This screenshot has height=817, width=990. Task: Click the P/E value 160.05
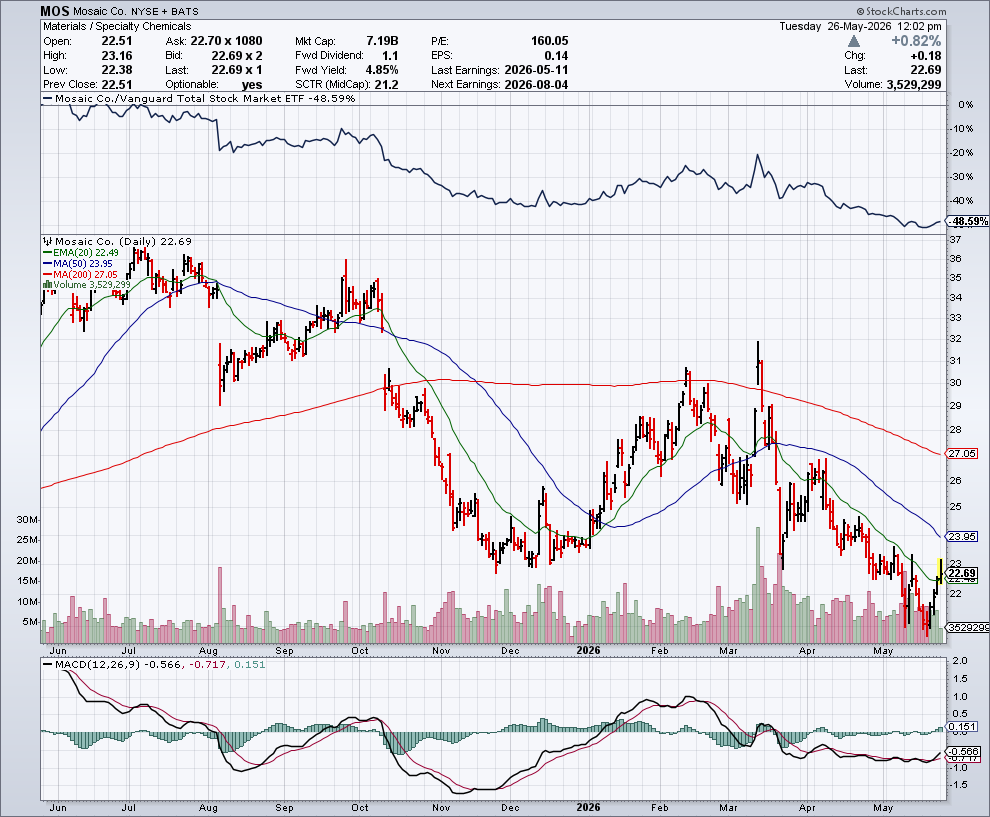click(549, 41)
